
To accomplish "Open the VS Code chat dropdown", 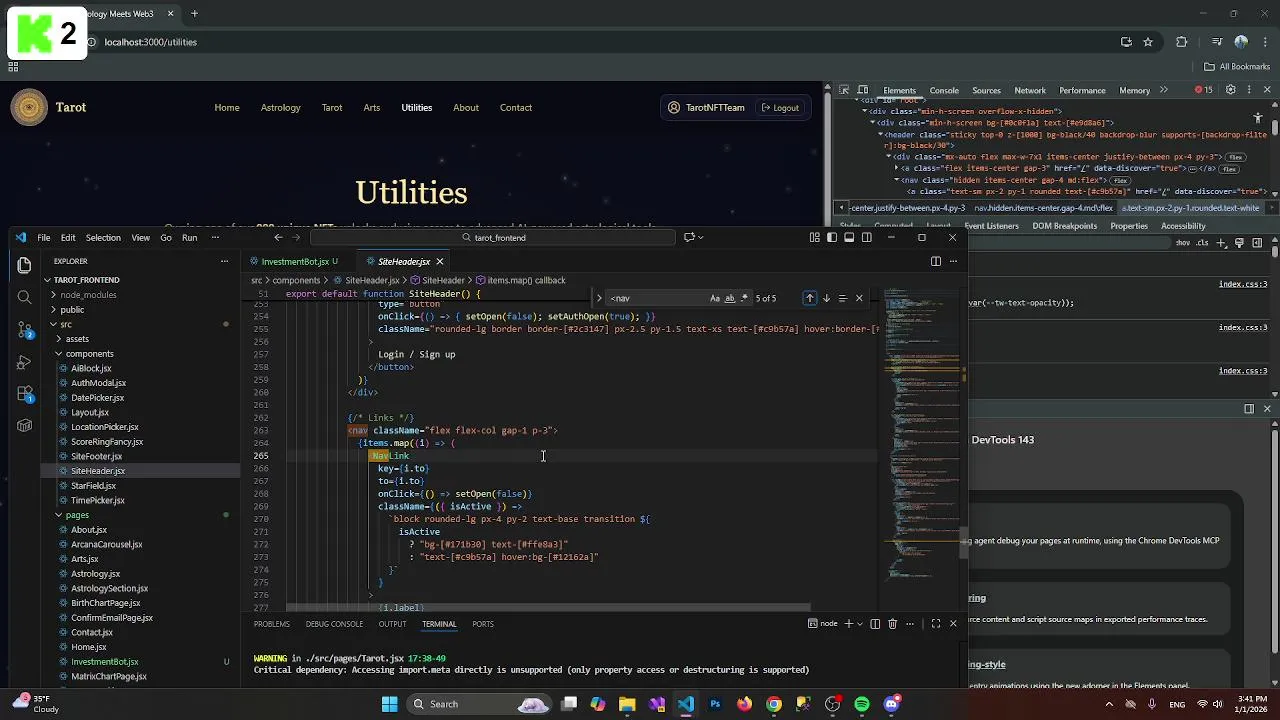I will tap(701, 238).
